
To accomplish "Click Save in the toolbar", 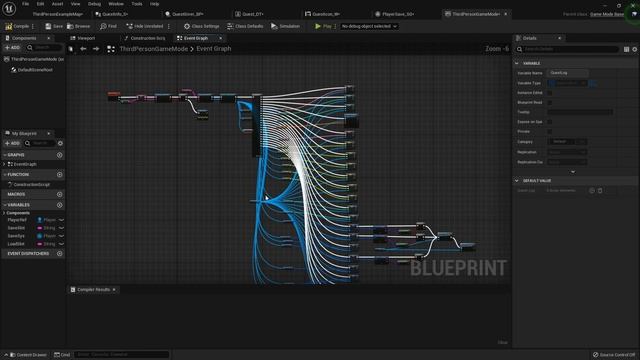I will pyautogui.click(x=54, y=26).
